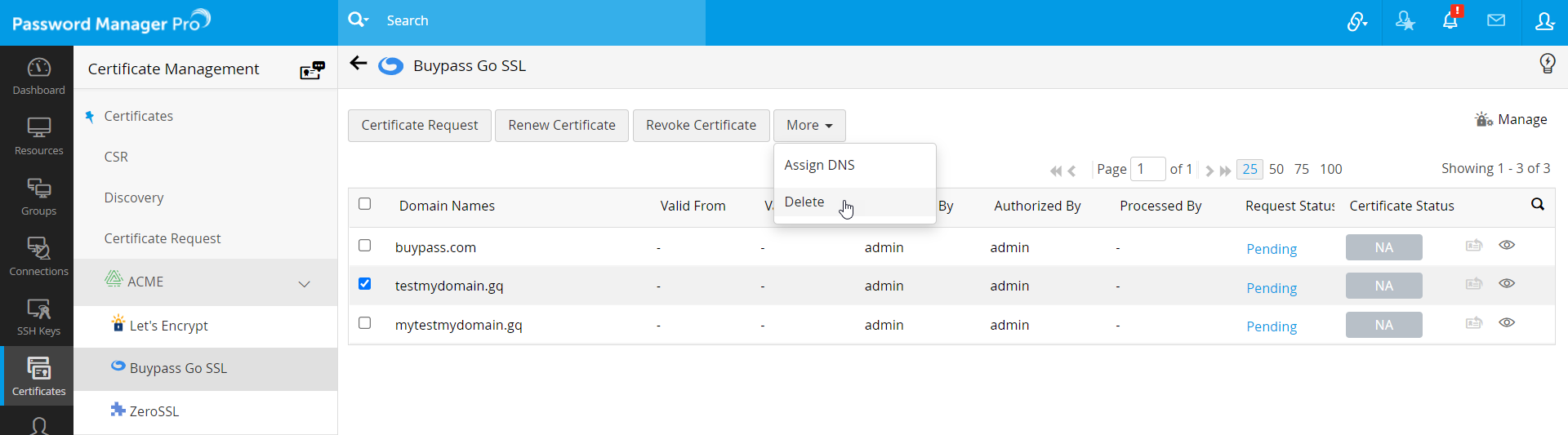The image size is (1568, 435).
Task: Click the user star icon in top bar
Action: (1405, 21)
